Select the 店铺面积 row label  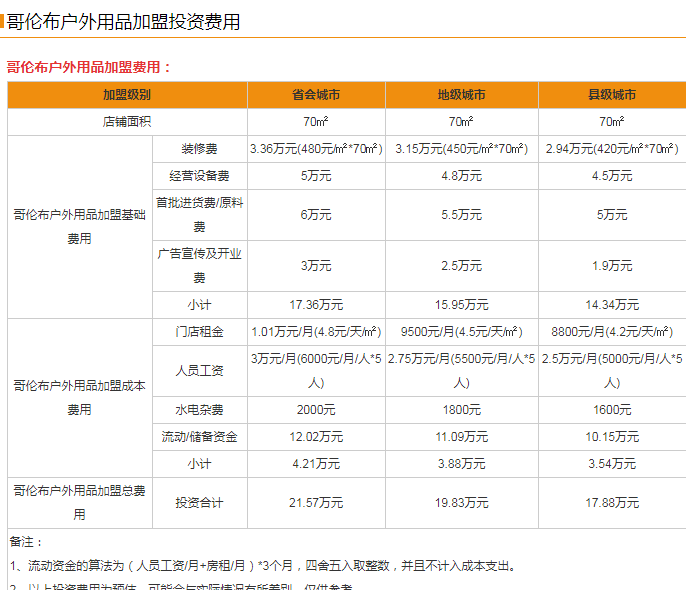click(127, 122)
